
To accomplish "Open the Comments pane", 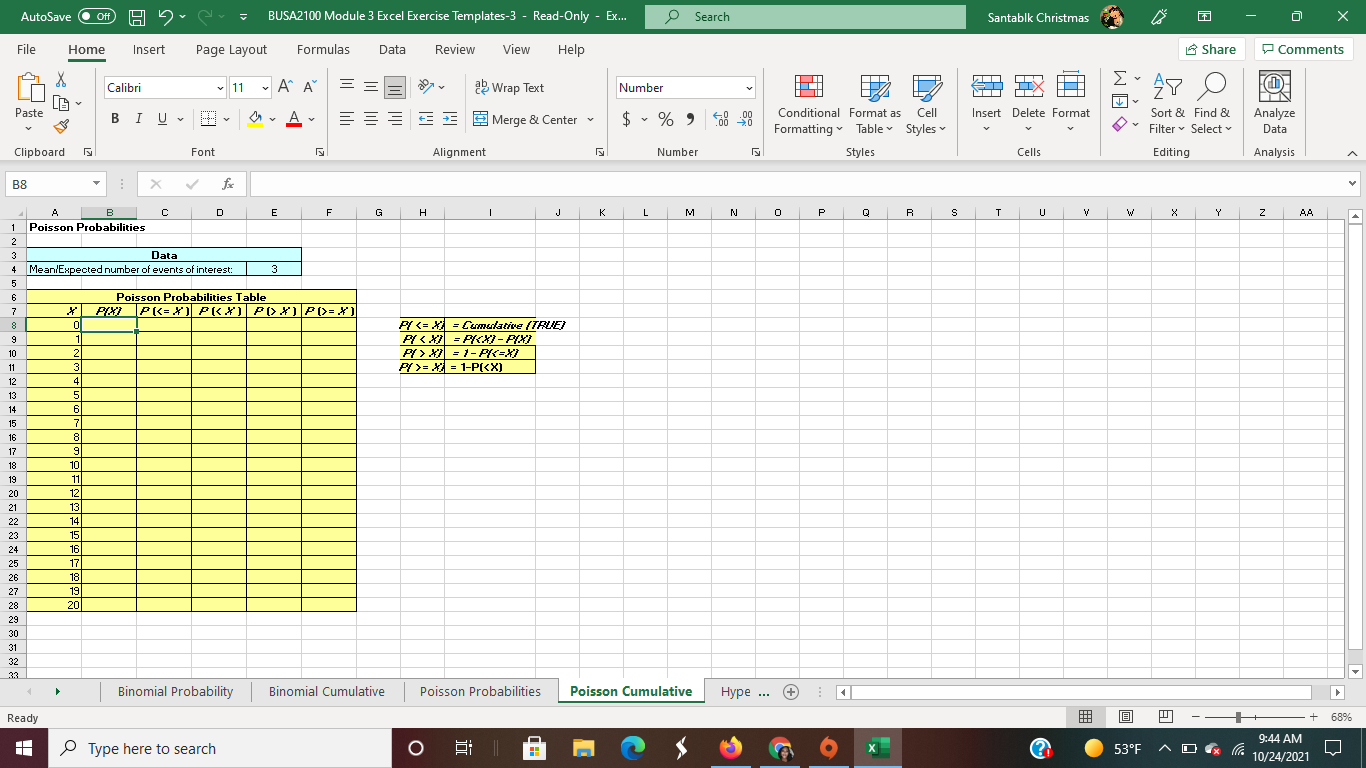I will (x=1303, y=49).
